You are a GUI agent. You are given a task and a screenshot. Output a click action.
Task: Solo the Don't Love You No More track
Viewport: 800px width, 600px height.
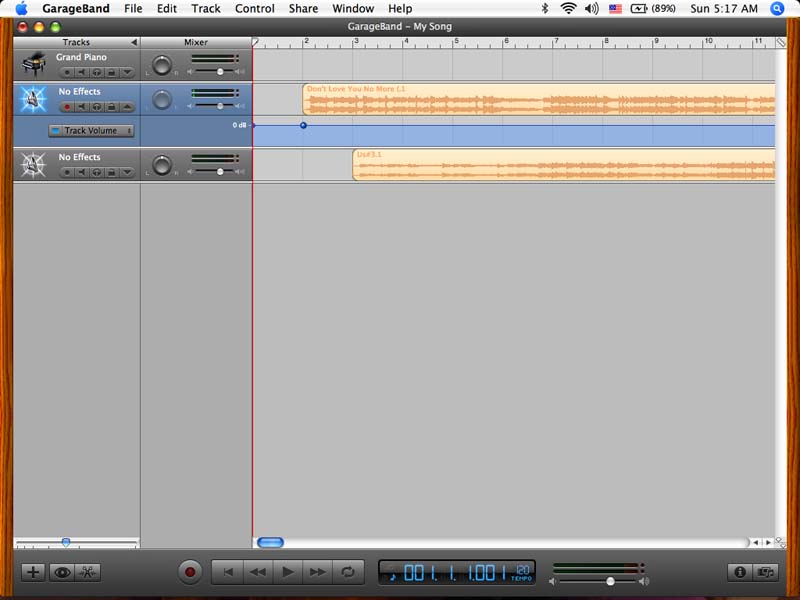pos(96,107)
